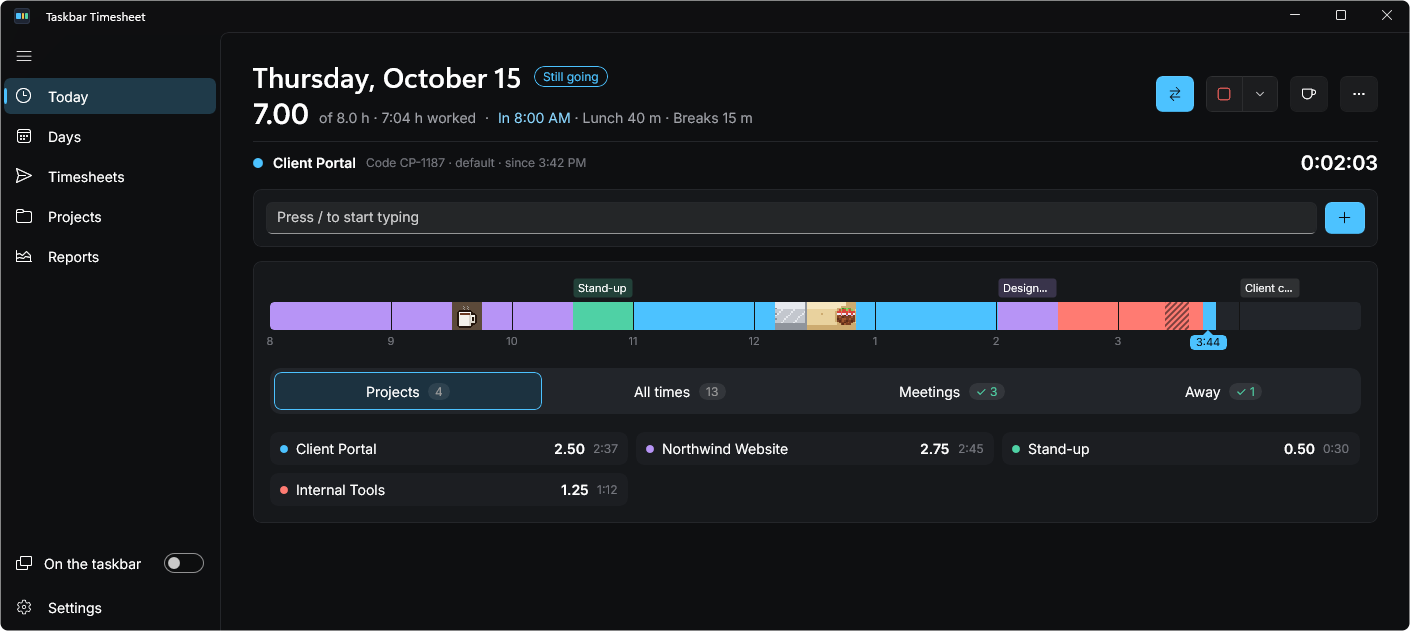
Task: Focus the Press / to start typing field
Action: coord(791,217)
